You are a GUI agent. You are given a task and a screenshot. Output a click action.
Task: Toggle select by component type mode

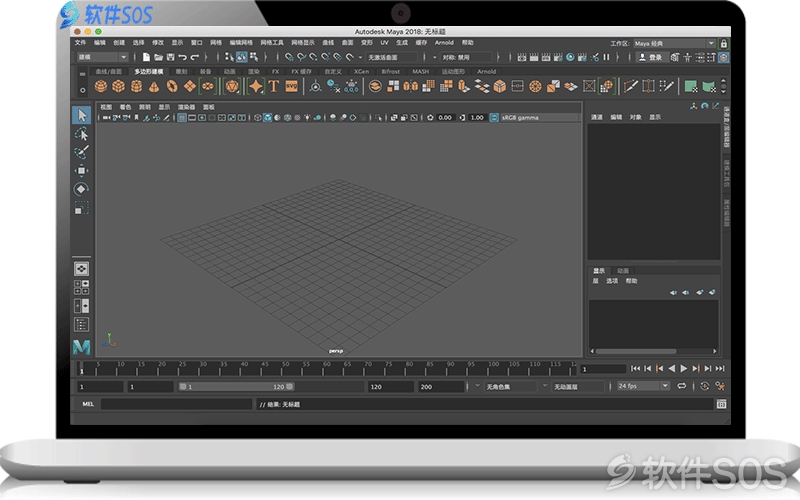click(x=254, y=57)
